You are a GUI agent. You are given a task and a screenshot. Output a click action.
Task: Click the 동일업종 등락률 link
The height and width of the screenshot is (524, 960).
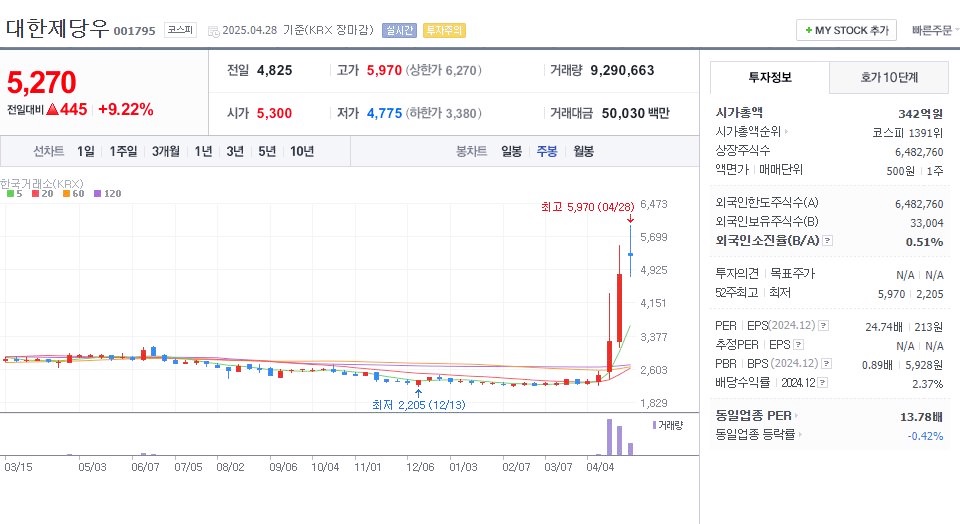click(x=756, y=435)
